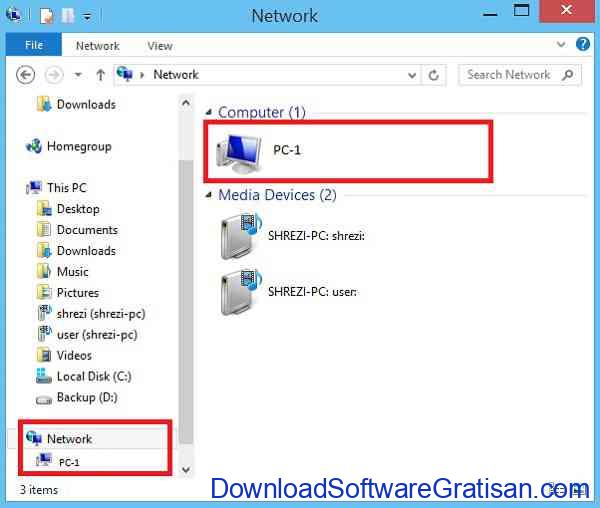
Task: Click the Homegroup icon in sidebar
Action: pos(34,146)
